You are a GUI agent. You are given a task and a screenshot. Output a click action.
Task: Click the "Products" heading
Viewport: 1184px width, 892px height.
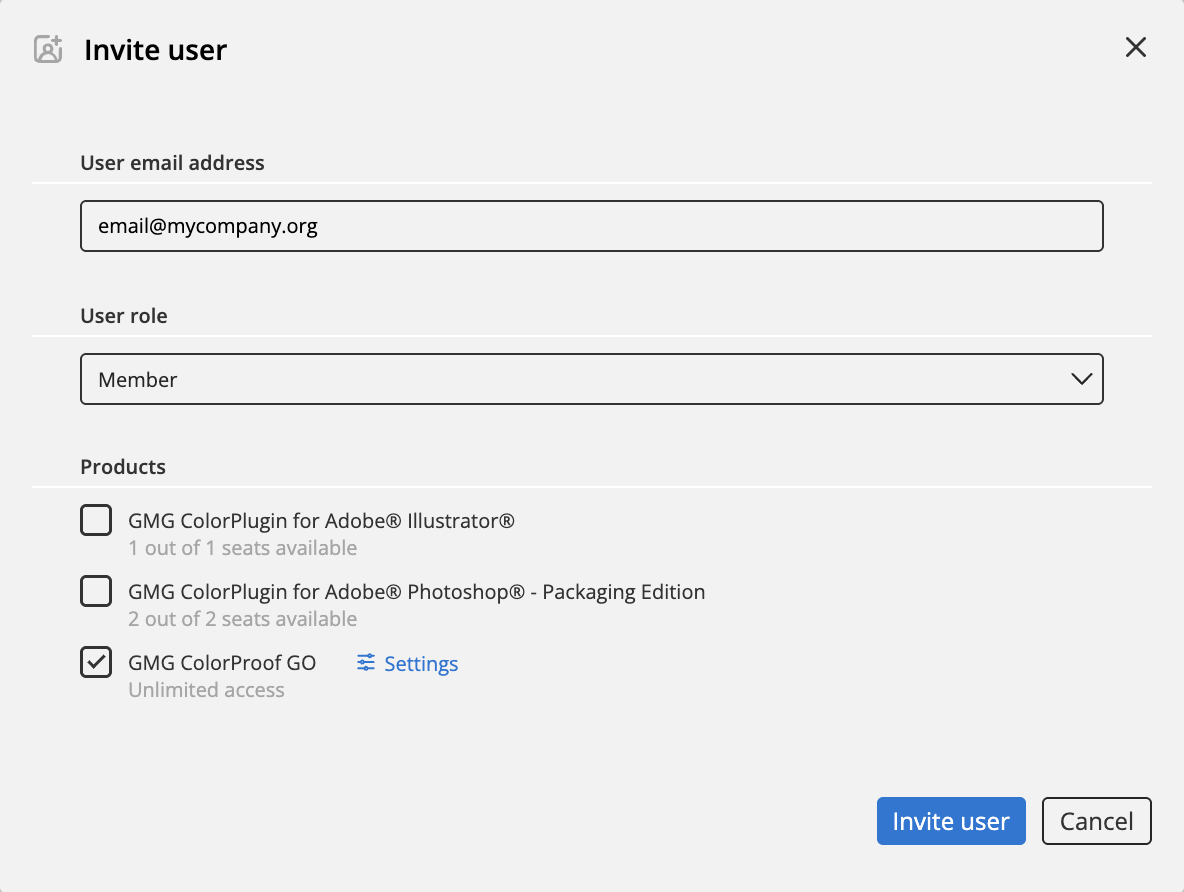[x=123, y=467]
